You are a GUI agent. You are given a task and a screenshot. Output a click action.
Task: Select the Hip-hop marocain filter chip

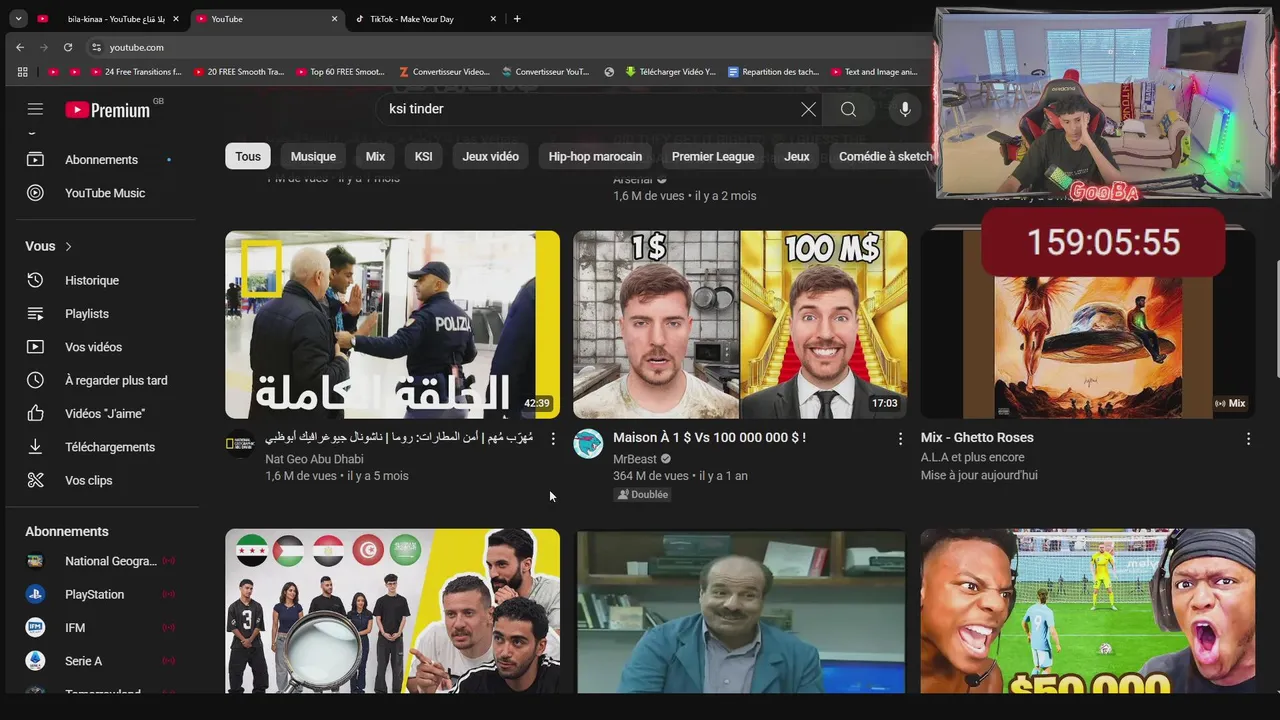coord(595,156)
